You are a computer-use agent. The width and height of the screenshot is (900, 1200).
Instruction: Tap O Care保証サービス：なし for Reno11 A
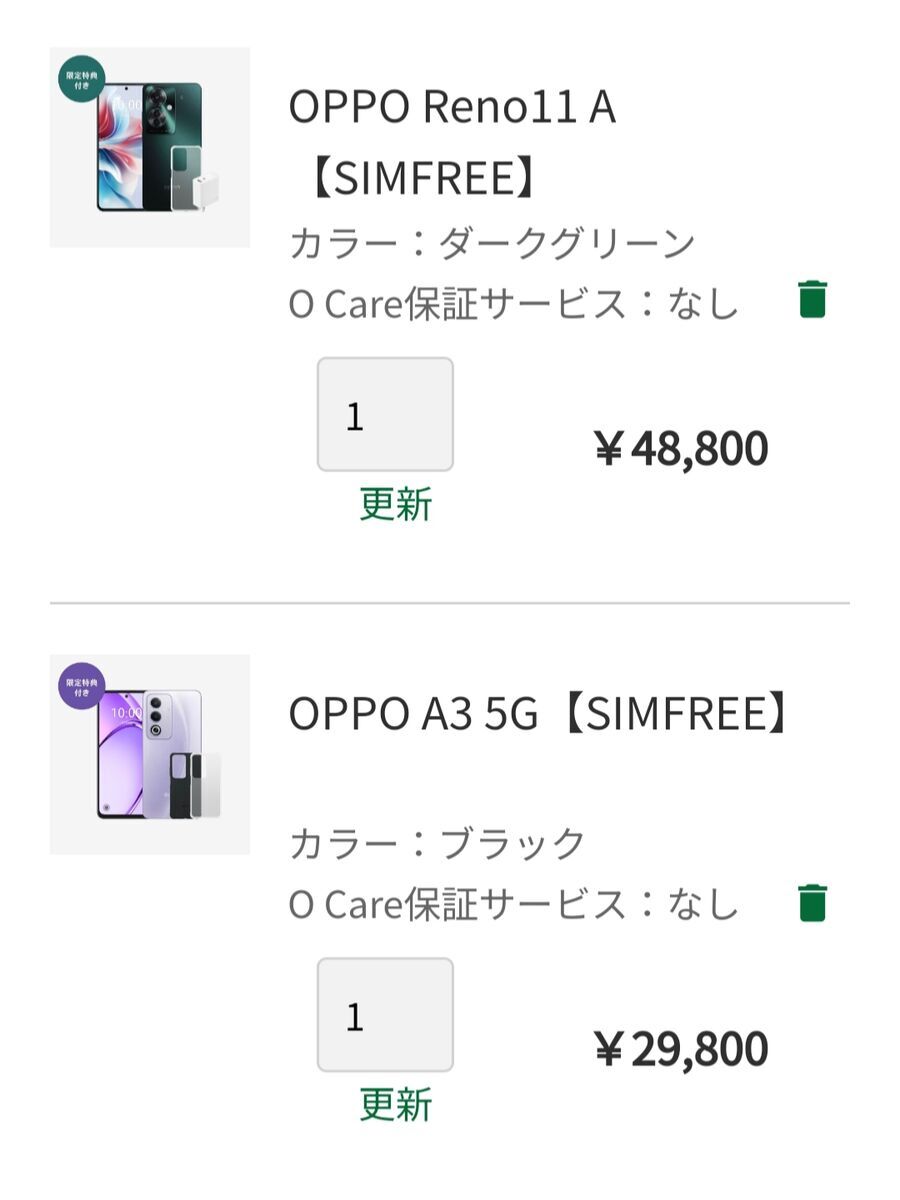tap(513, 303)
